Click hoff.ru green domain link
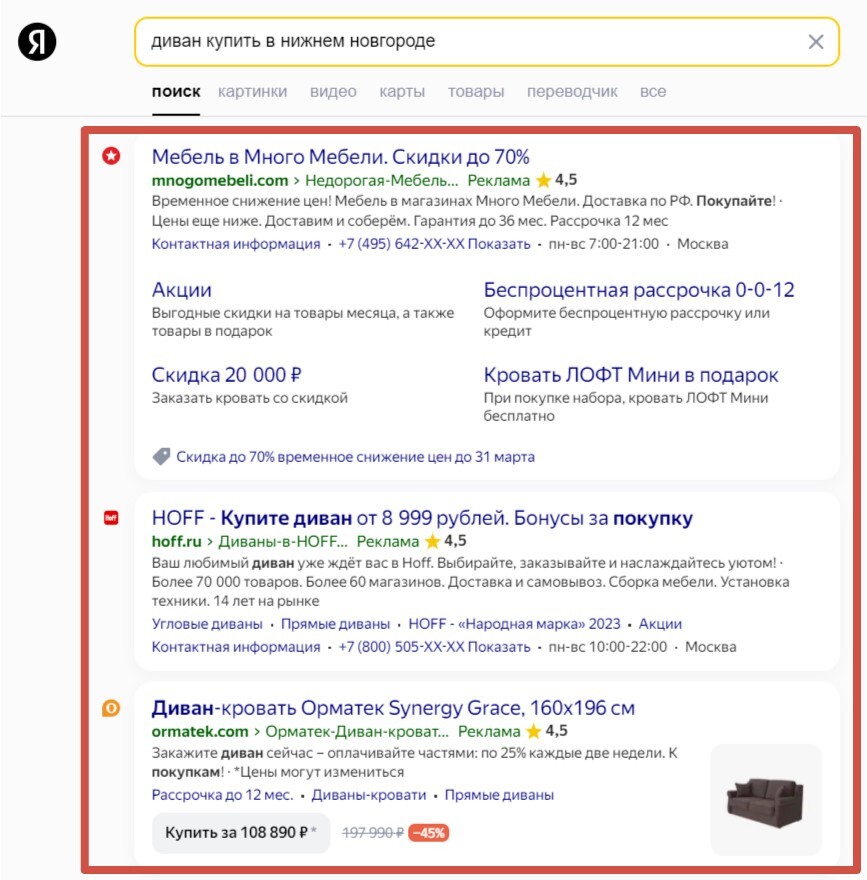The width and height of the screenshot is (867, 880). (176, 542)
